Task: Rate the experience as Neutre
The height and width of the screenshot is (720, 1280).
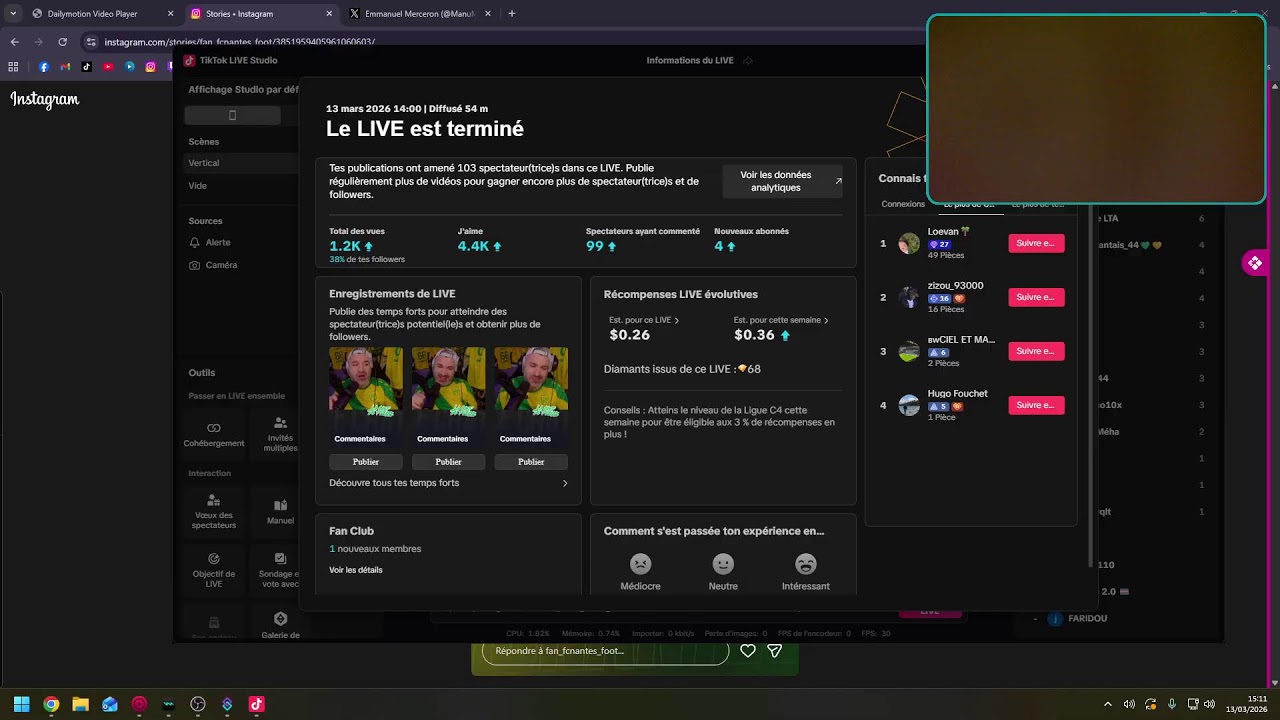Action: (x=723, y=572)
